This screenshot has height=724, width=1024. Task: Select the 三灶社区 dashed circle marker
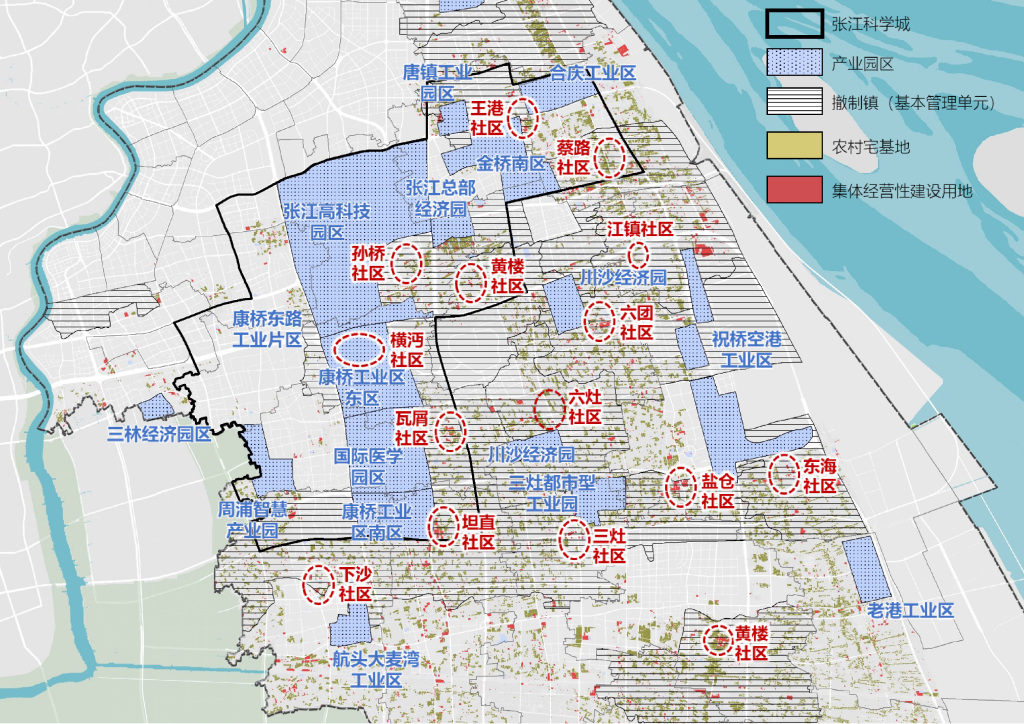pyautogui.click(x=574, y=539)
